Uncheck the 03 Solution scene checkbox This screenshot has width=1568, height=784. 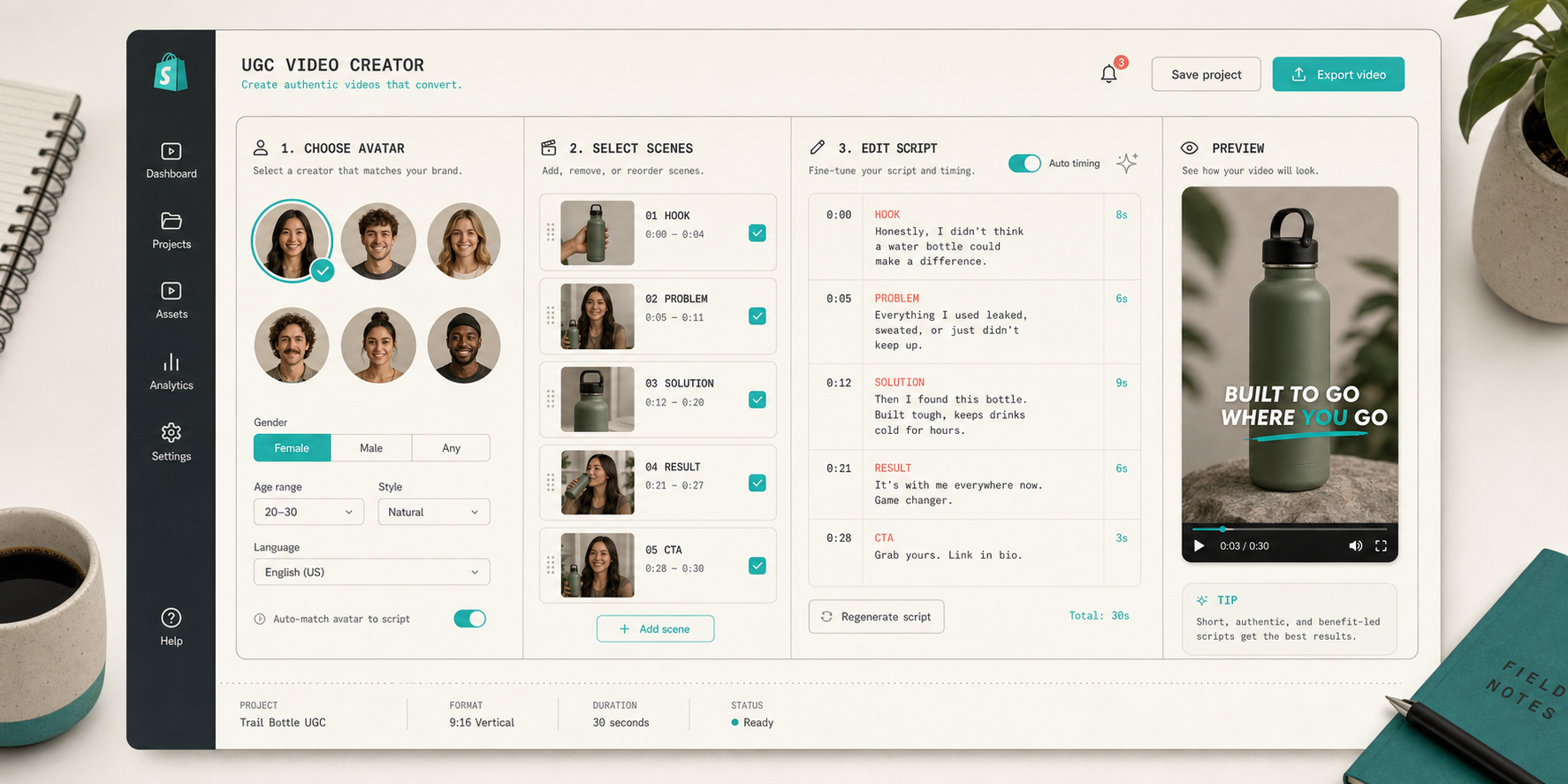coord(757,400)
